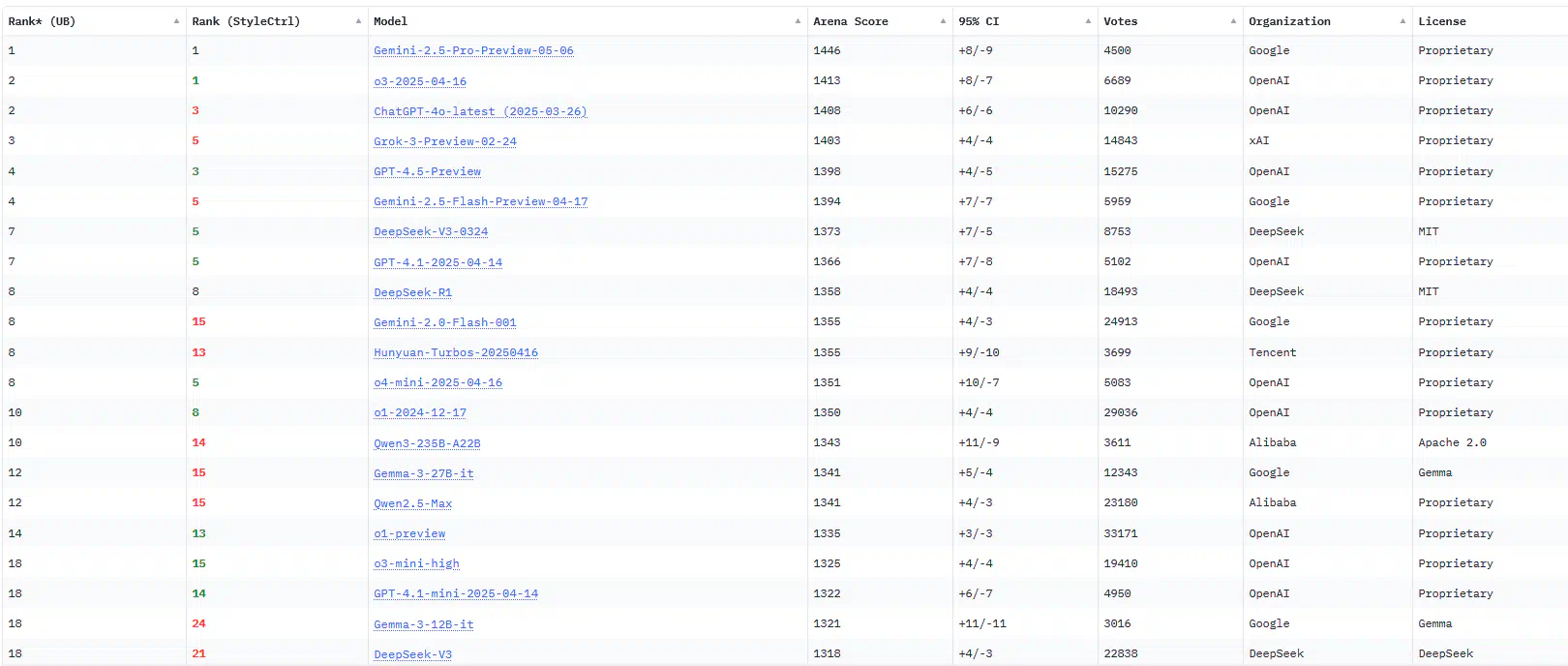Click the DeepSeek license cell in last row

(1445, 653)
